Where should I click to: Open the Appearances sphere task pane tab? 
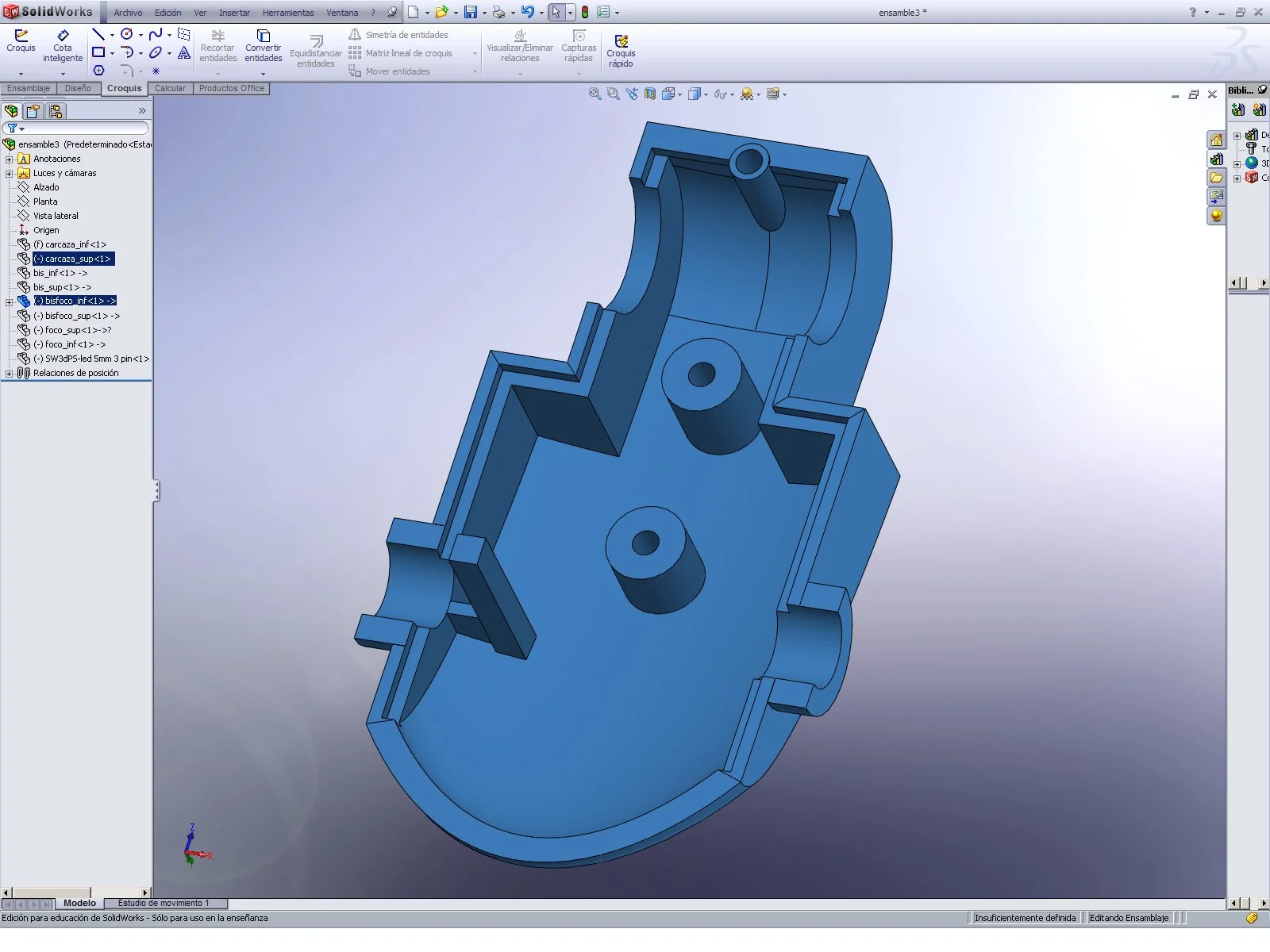(1216, 215)
